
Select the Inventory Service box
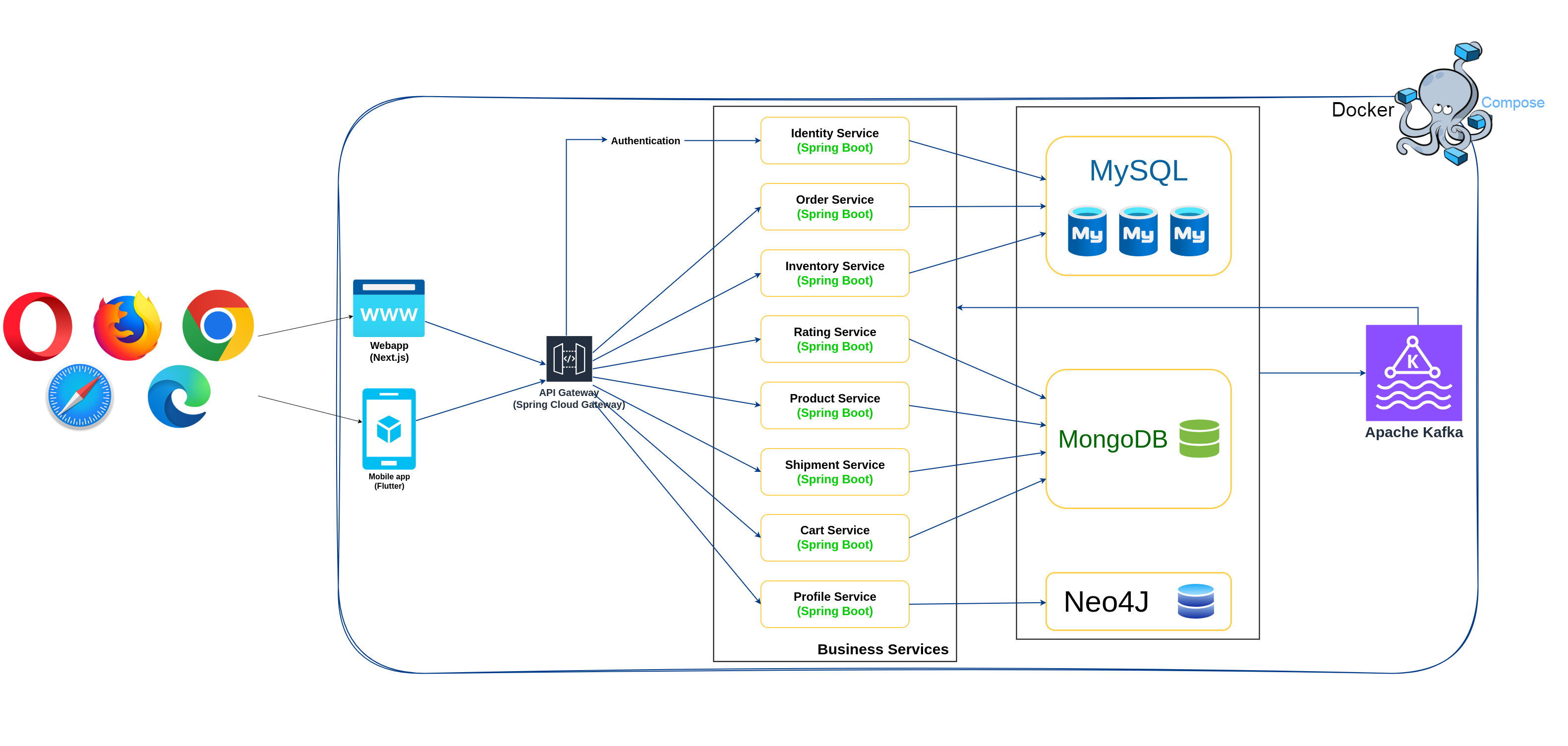834,273
